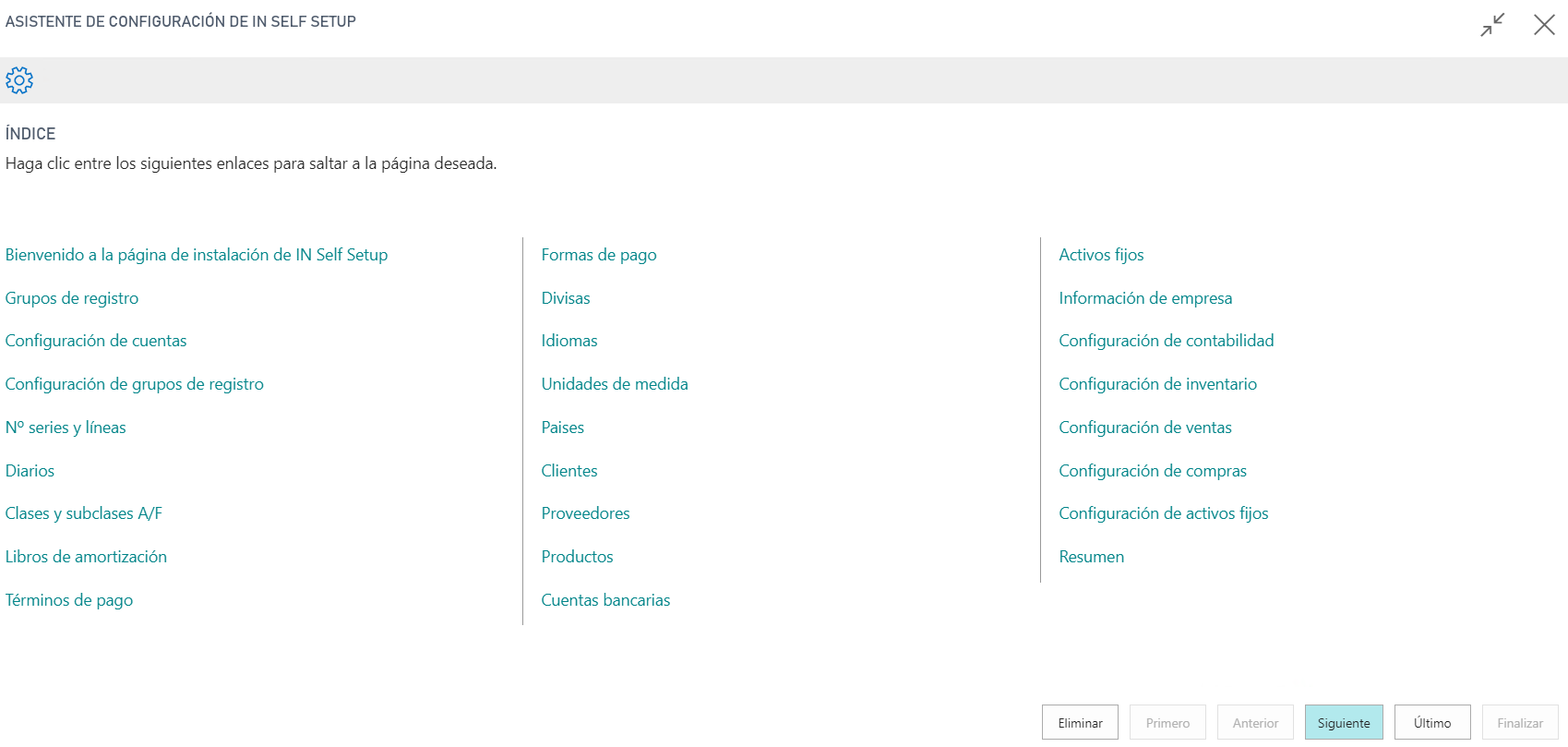Go to Información de empresa
The image size is (1568, 747).
tap(1146, 298)
